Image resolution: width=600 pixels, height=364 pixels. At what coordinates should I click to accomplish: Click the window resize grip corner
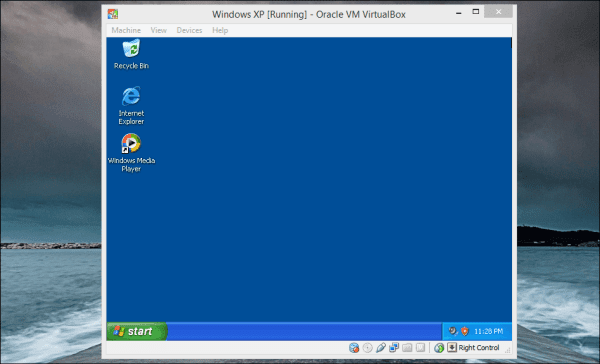pyautogui.click(x=508, y=350)
